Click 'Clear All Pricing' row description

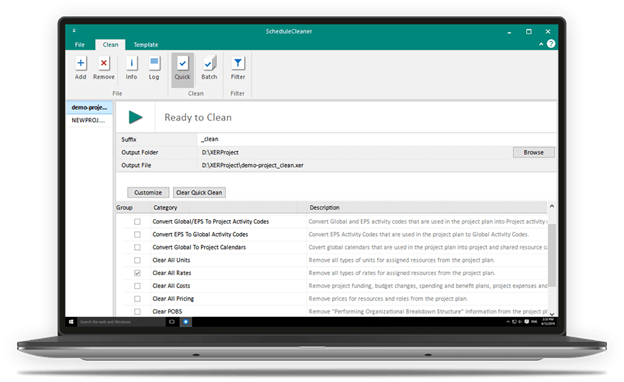388,299
